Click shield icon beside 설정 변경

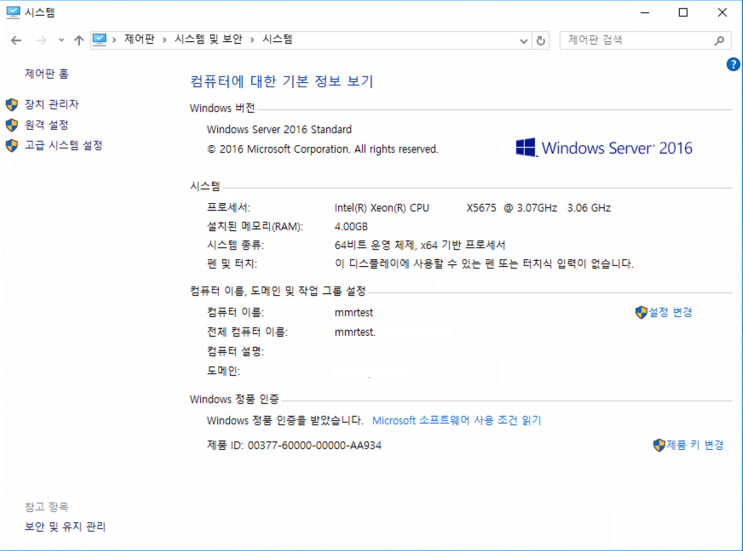coord(641,312)
